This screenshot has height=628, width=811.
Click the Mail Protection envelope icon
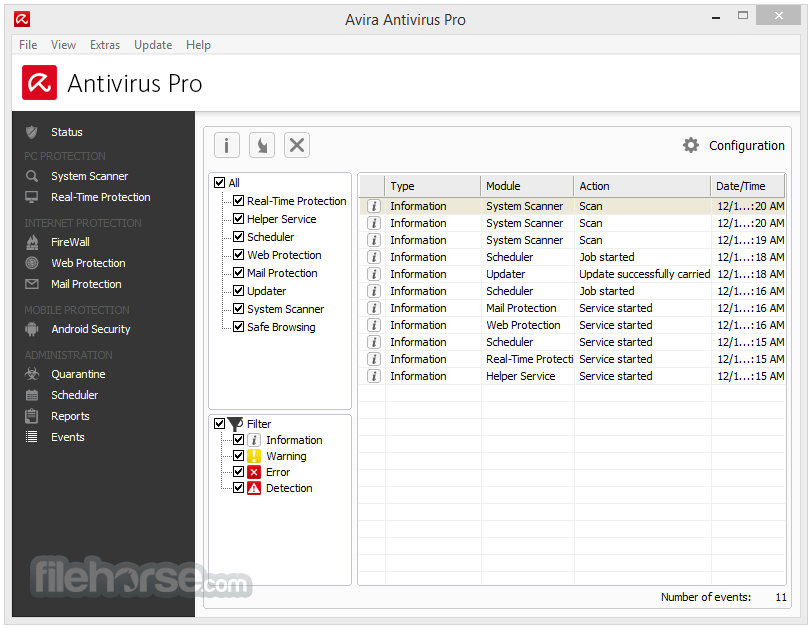[x=32, y=284]
